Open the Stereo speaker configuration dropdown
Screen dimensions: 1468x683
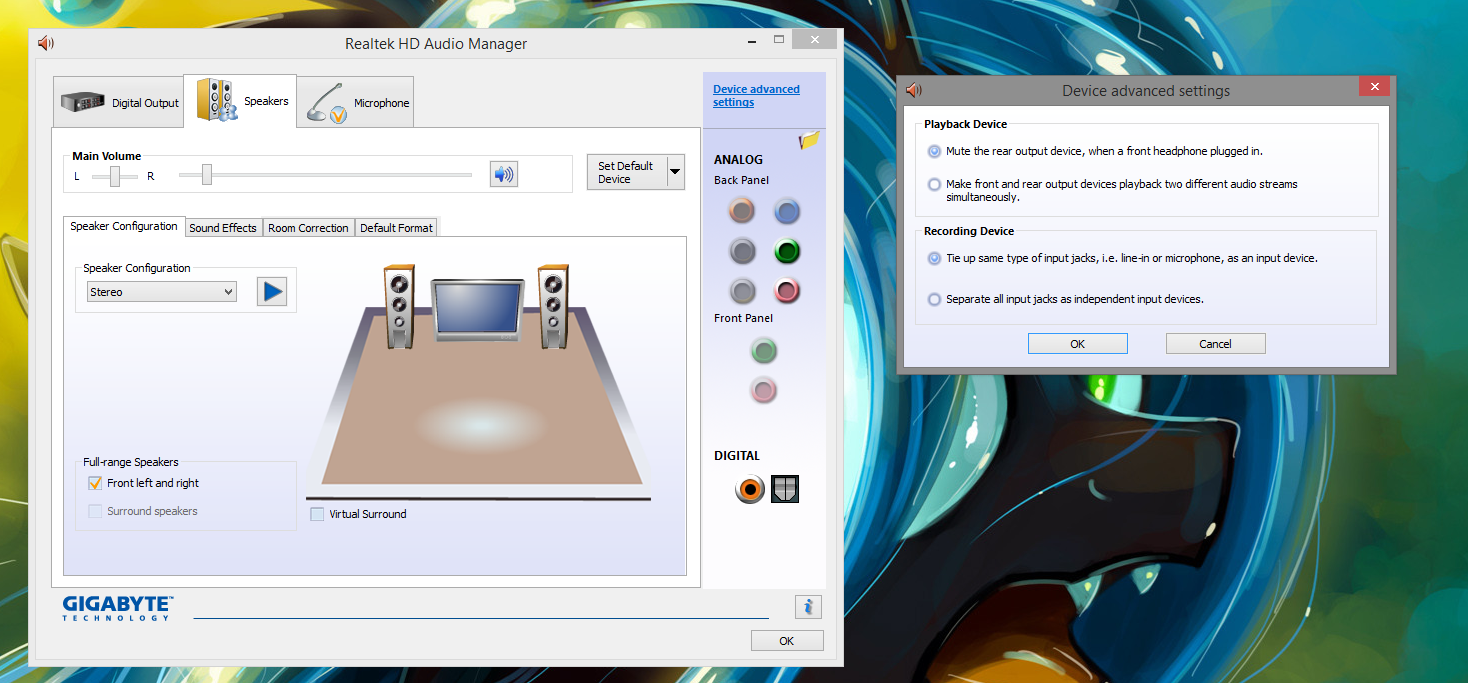[161, 292]
